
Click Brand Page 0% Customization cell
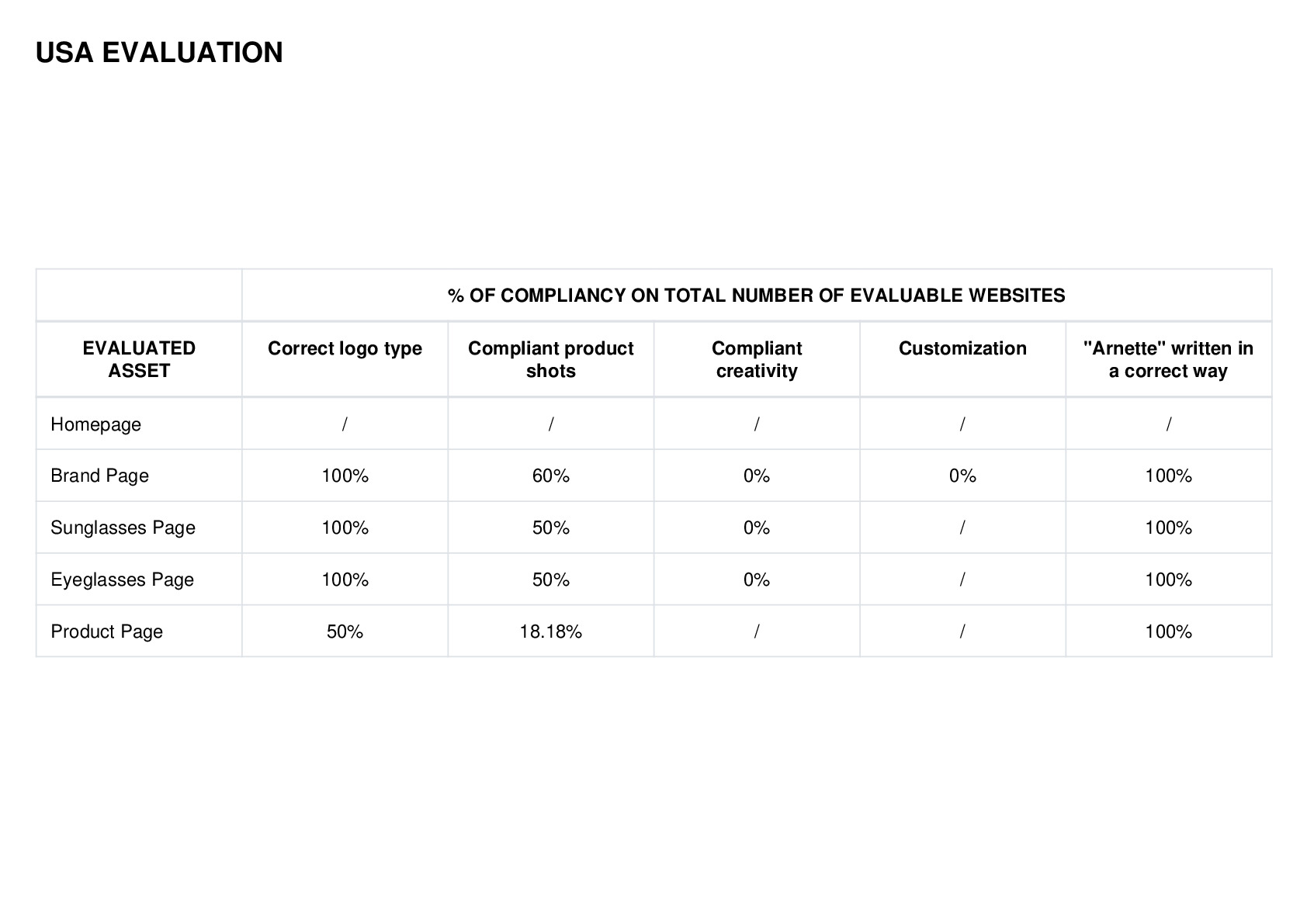[x=962, y=476]
